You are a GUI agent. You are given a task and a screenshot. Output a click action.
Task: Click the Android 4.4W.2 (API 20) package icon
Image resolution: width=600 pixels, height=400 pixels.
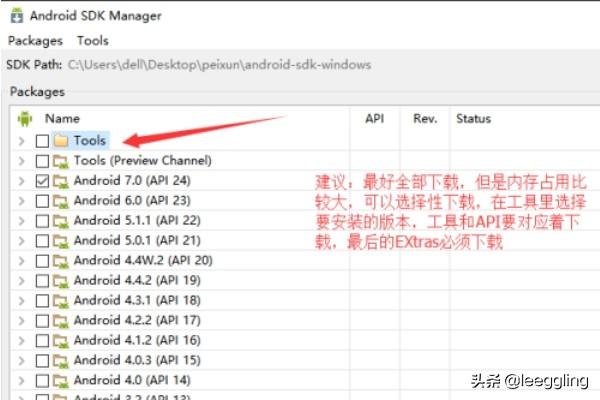coord(61,261)
